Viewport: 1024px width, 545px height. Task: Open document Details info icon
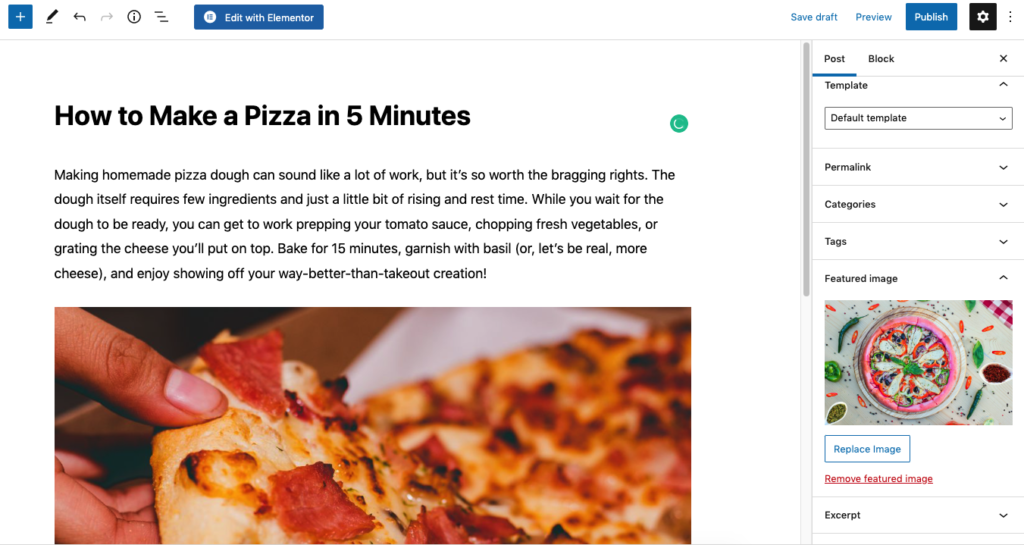[x=134, y=17]
